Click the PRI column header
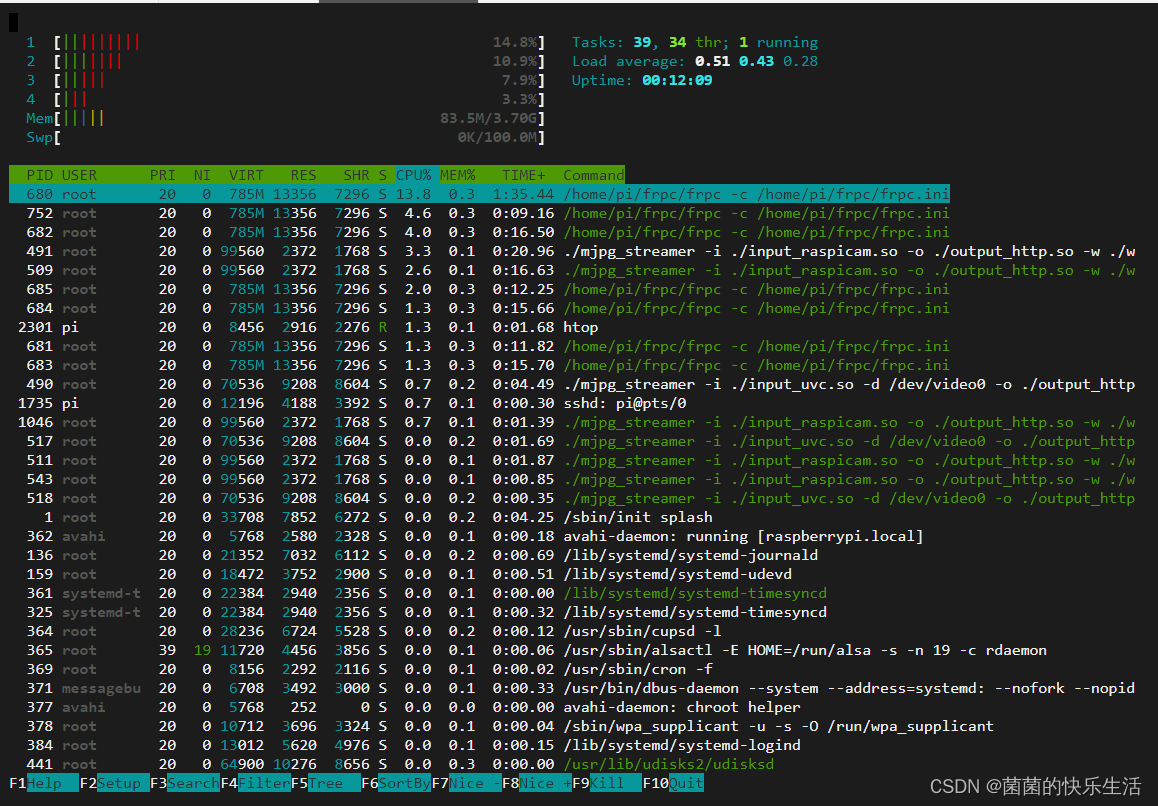 [162, 175]
